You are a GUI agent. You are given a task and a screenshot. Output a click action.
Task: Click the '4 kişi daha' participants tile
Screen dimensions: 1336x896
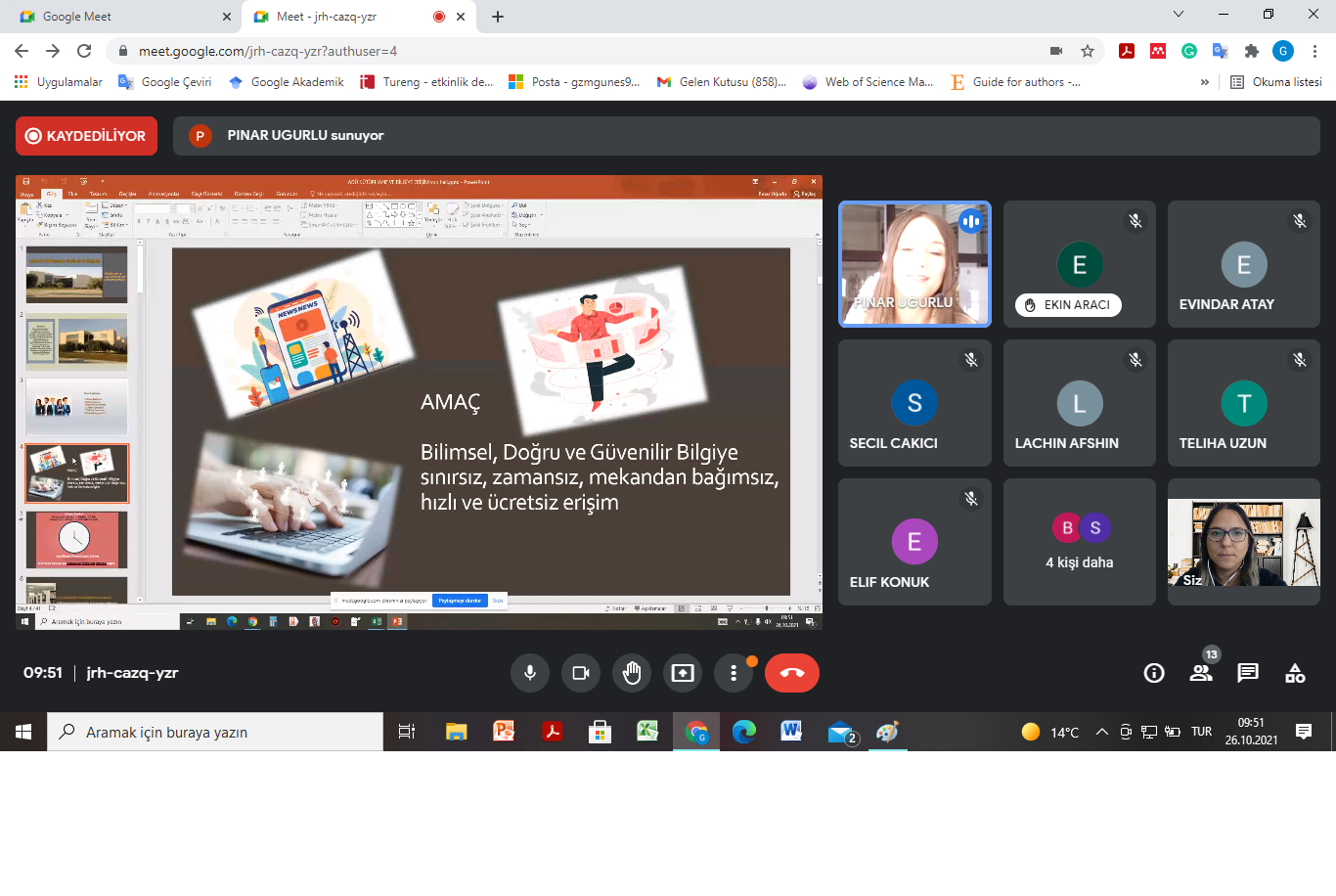point(1079,543)
